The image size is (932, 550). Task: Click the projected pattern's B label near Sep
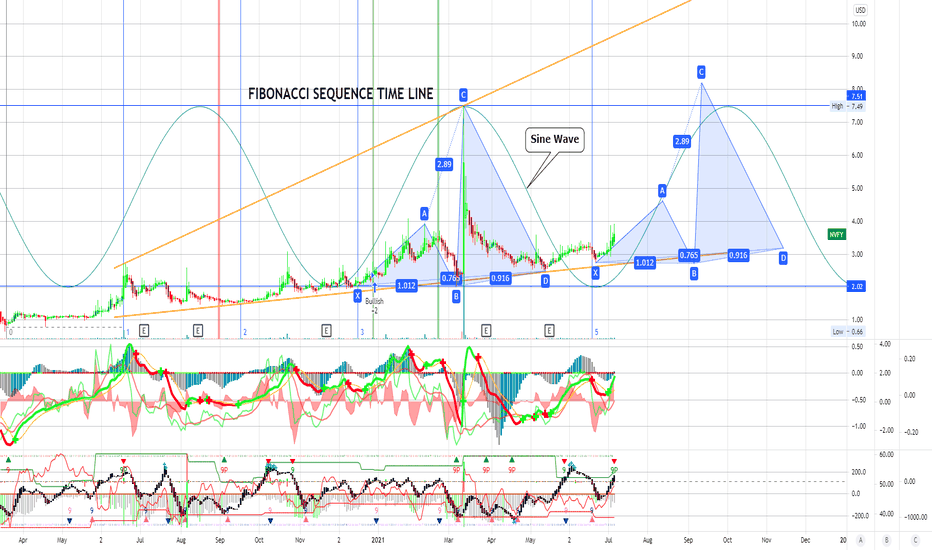pos(694,274)
